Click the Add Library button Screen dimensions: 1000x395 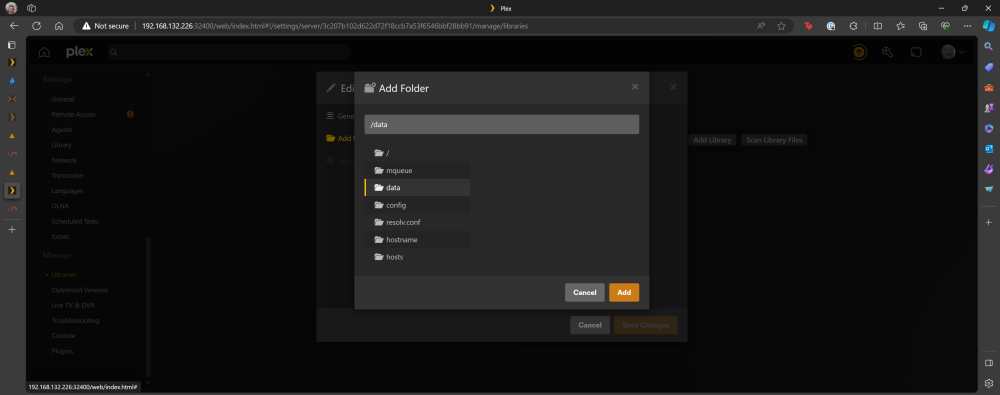[712, 140]
